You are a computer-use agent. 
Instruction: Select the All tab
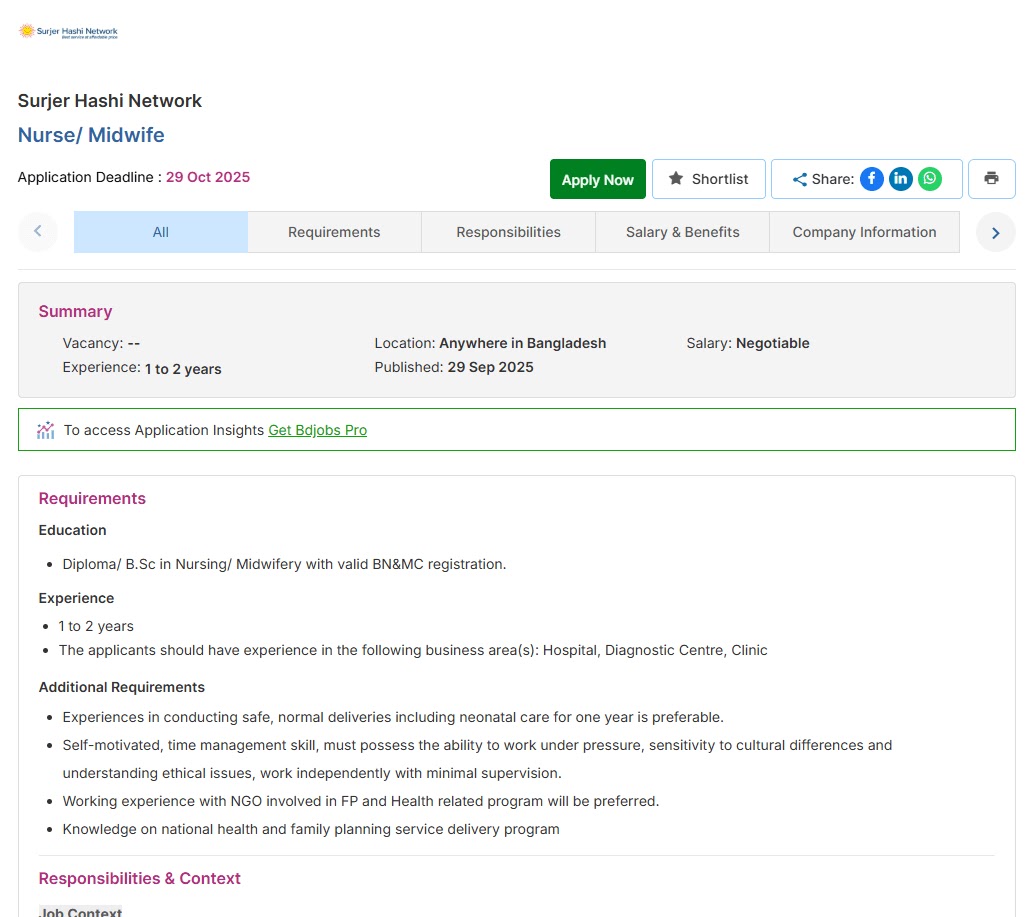[x=161, y=232]
